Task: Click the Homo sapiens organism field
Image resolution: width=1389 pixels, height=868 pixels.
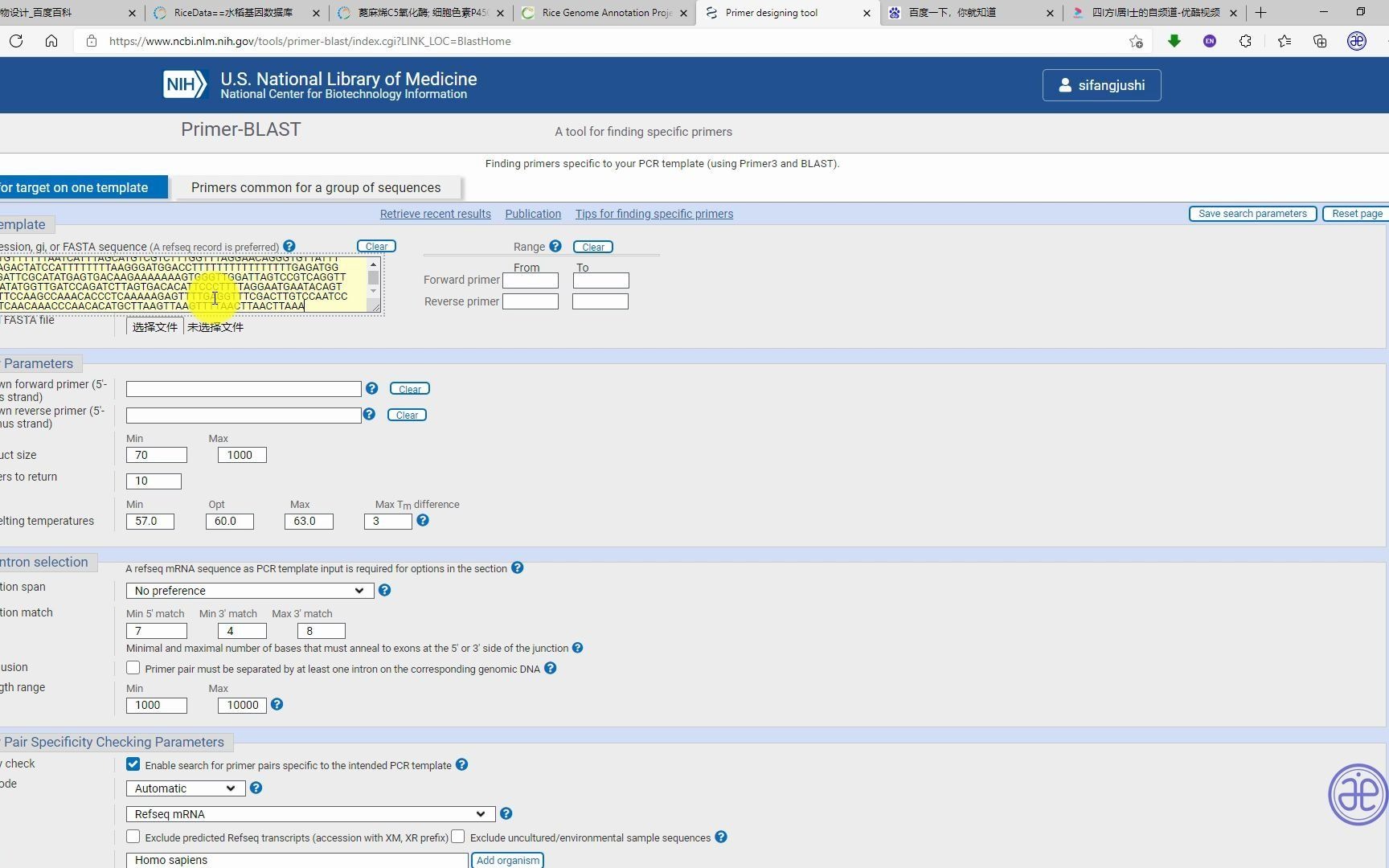Action: [297, 860]
